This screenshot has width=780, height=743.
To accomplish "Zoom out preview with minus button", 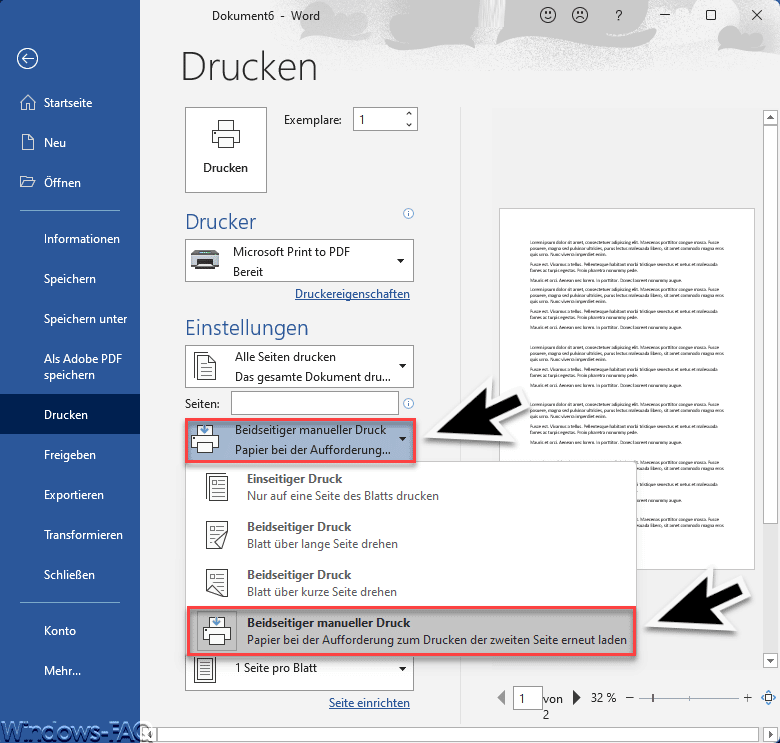I will tap(630, 698).
